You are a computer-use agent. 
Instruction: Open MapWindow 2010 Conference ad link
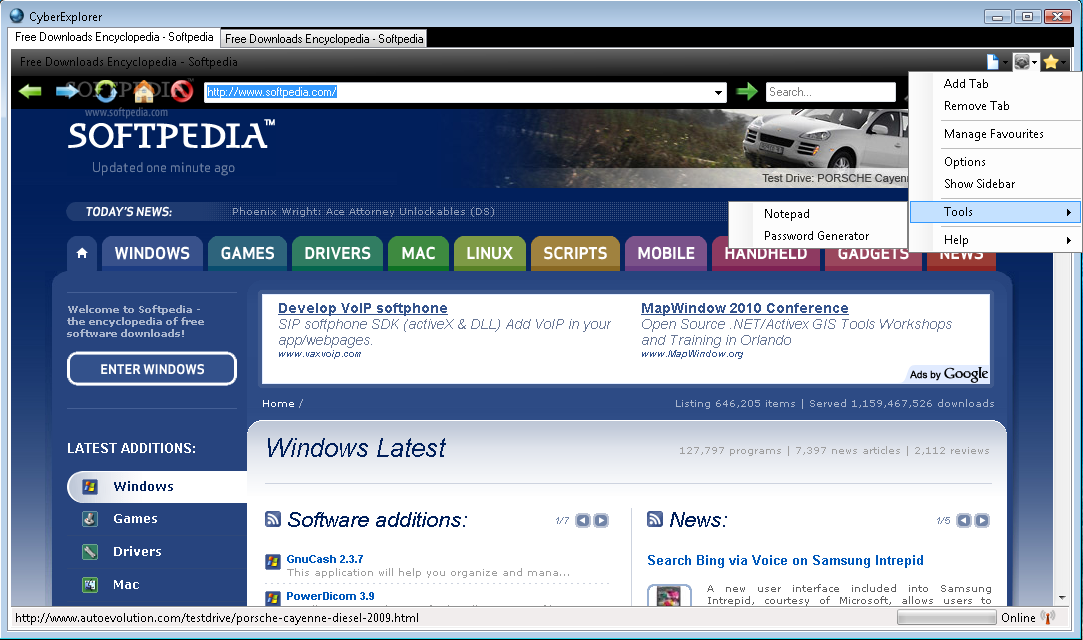745,308
